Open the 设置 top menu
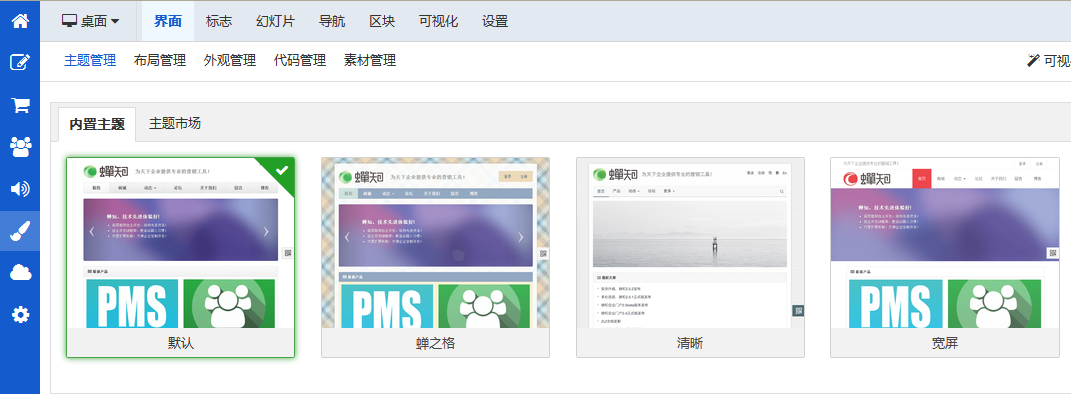Image resolution: width=1071 pixels, height=394 pixels. click(x=495, y=21)
